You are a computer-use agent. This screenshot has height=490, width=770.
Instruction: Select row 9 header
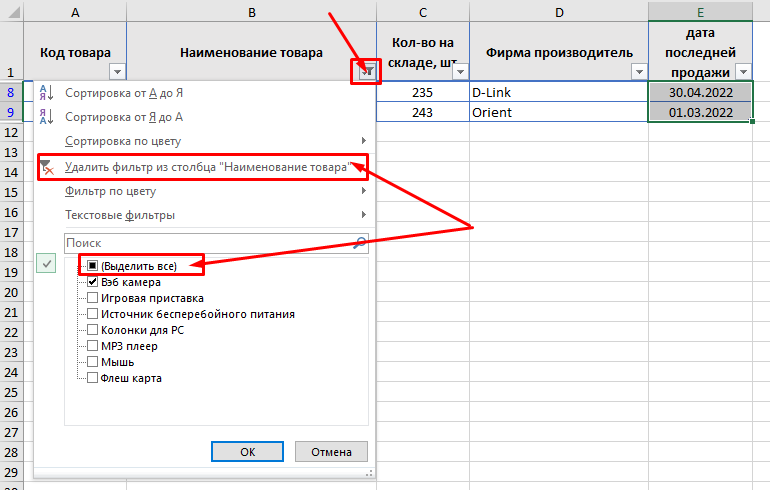(x=11, y=112)
